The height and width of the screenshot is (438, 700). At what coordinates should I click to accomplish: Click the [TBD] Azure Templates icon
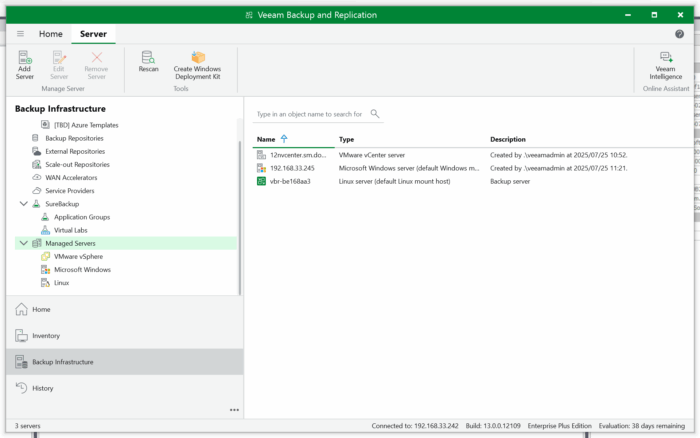pyautogui.click(x=45, y=125)
